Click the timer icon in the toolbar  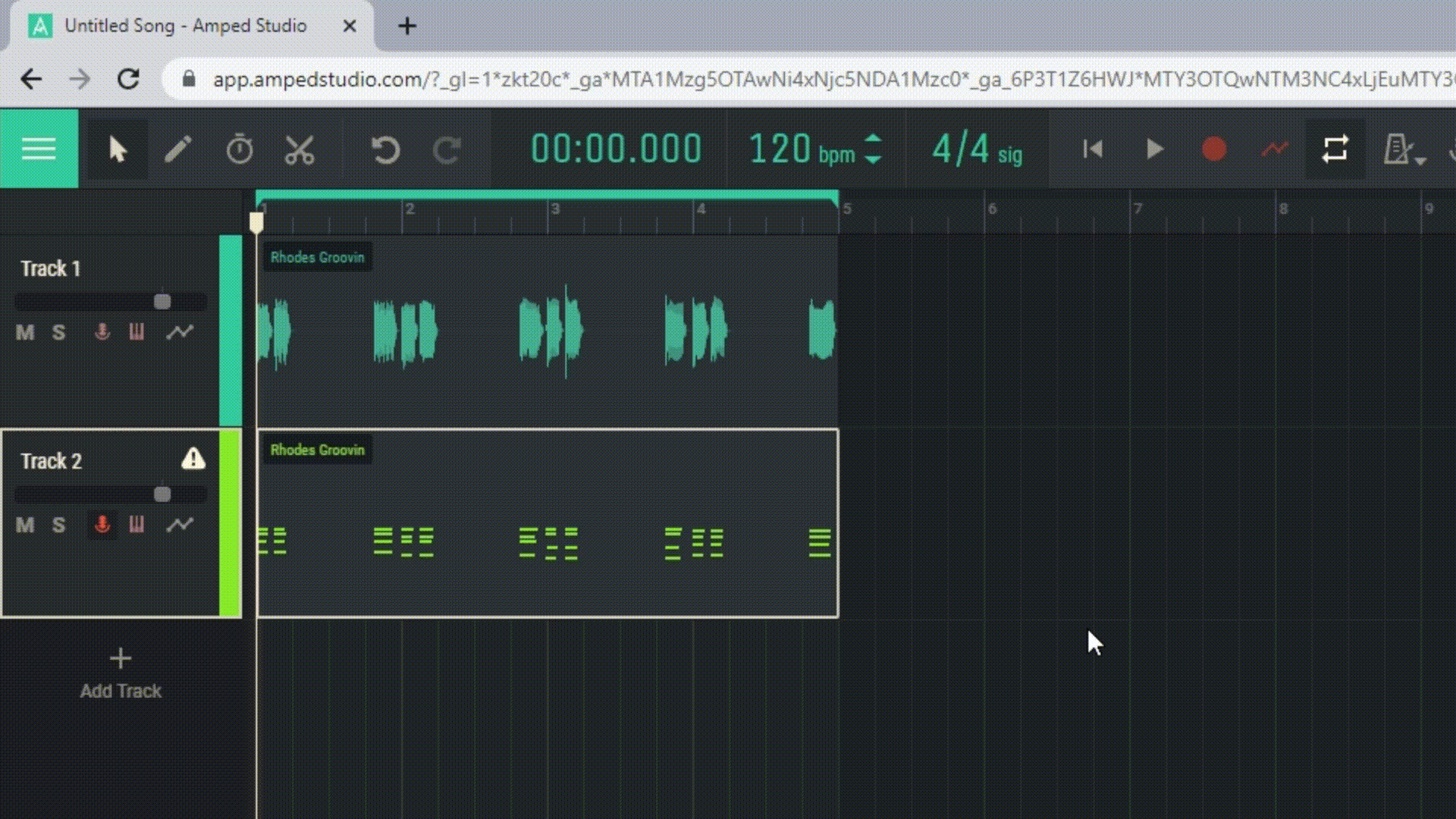[240, 149]
